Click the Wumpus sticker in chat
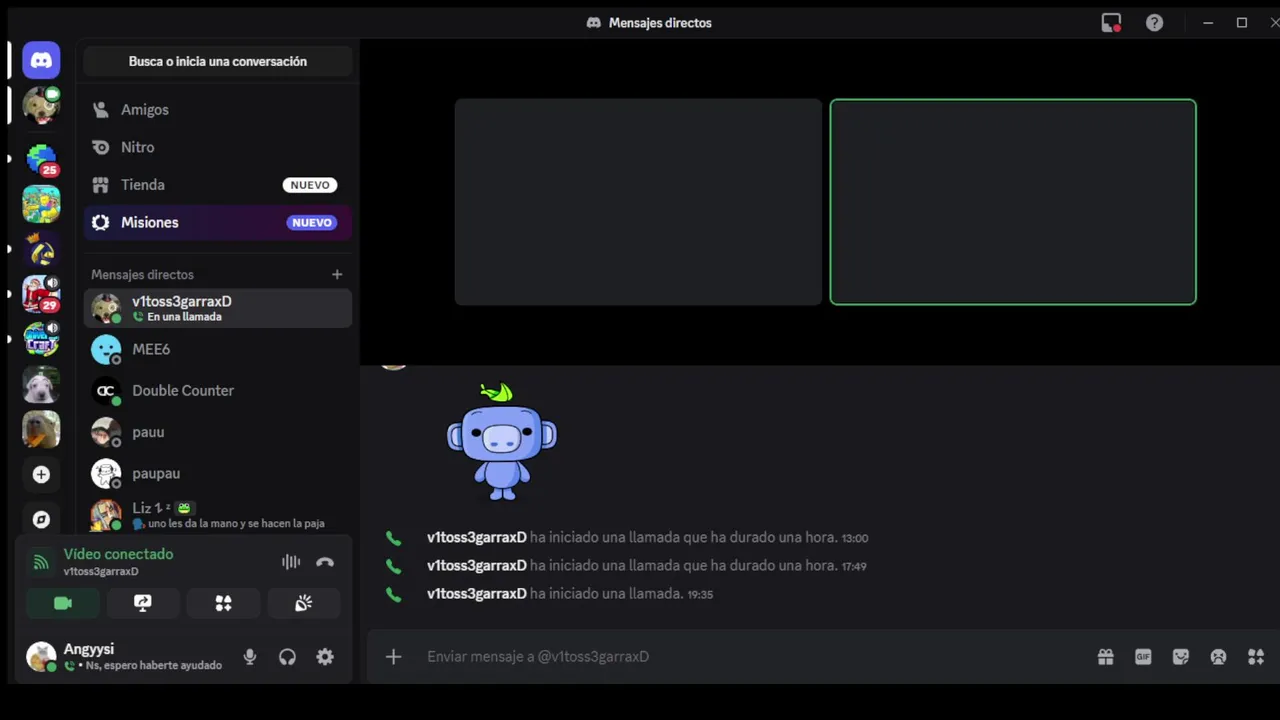 501,441
